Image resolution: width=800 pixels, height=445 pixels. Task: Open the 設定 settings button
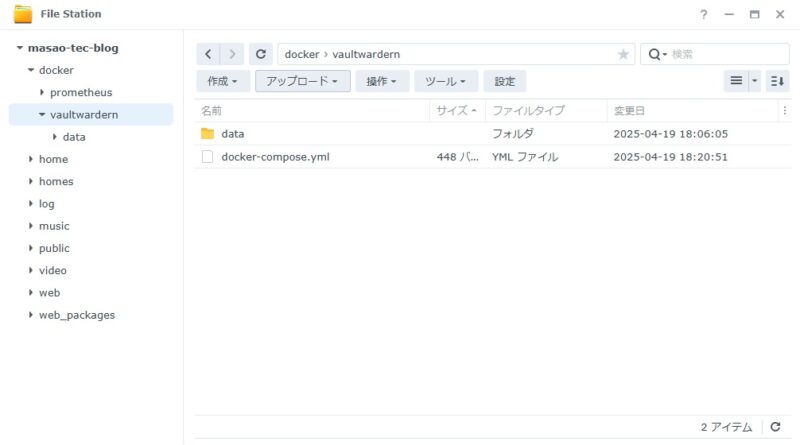point(505,81)
